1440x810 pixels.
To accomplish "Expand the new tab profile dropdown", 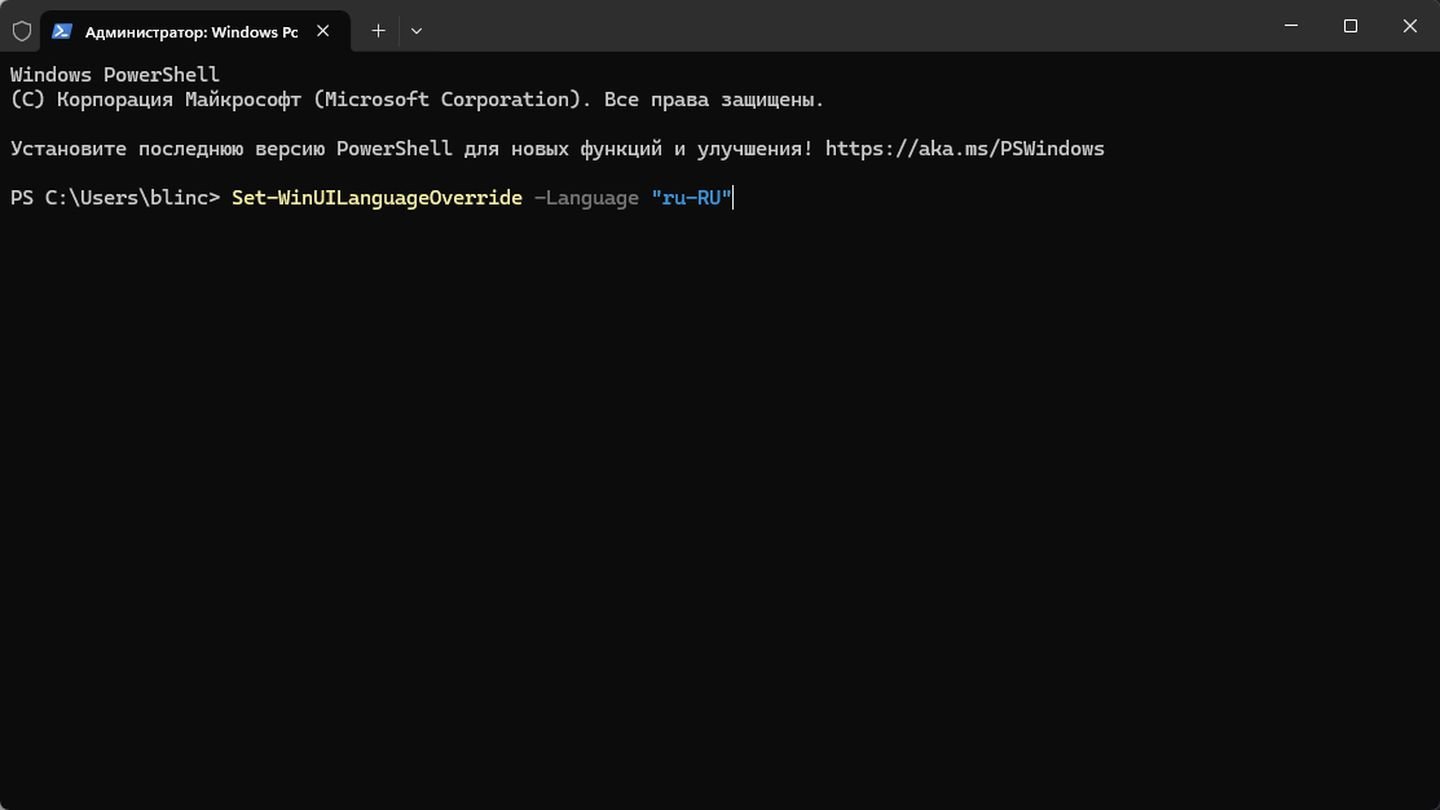I will tap(416, 31).
